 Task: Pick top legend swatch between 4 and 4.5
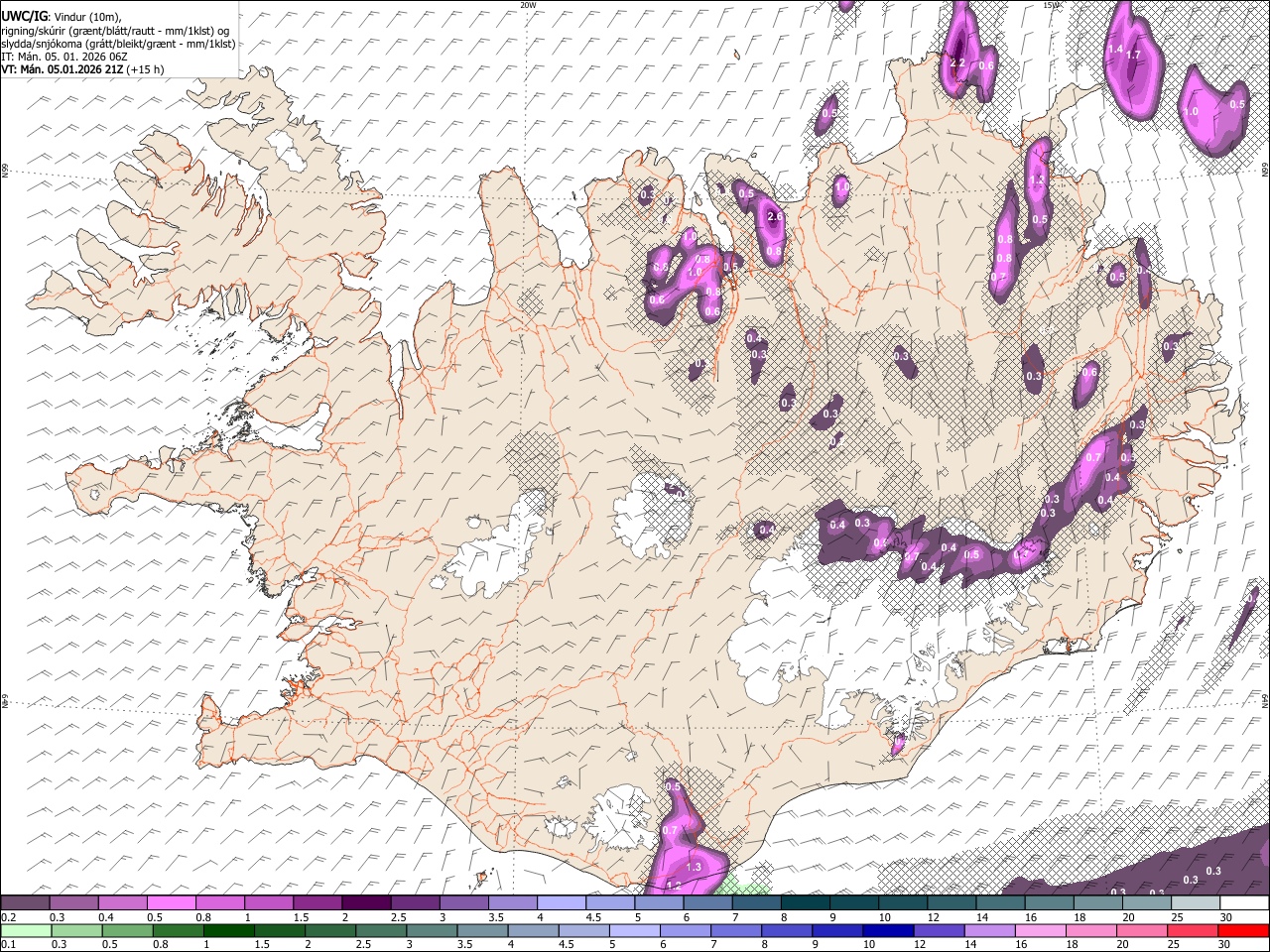pyautogui.click(x=562, y=902)
